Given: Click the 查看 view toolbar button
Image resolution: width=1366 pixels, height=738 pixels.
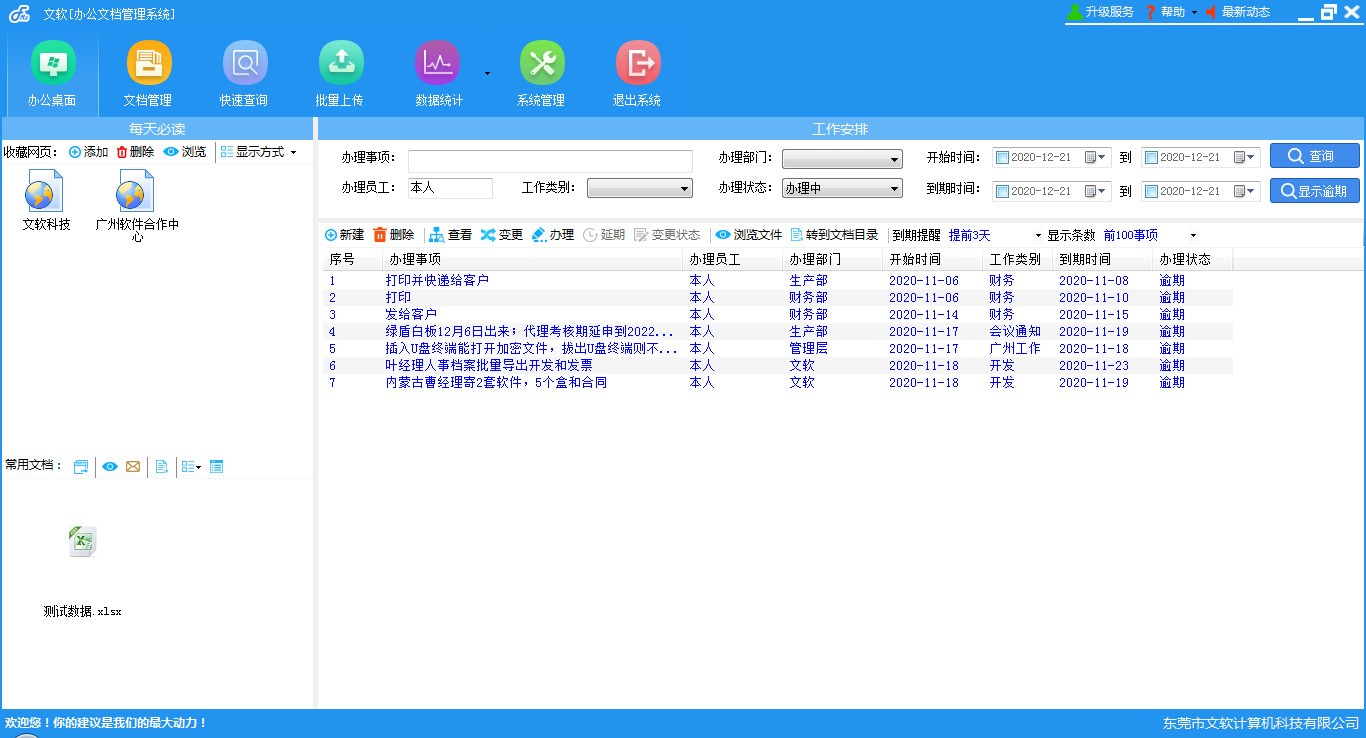Looking at the screenshot, I should click(450, 235).
